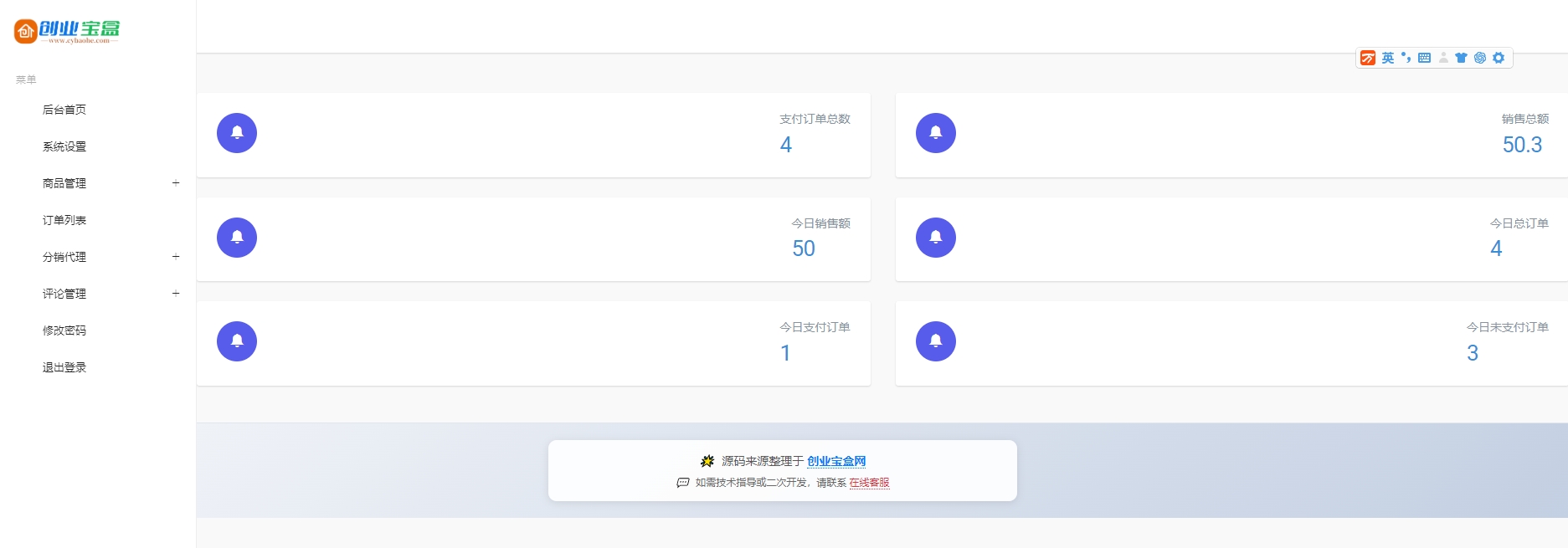Click the 销售总额 label
Image resolution: width=1568 pixels, height=548 pixels.
(1525, 119)
